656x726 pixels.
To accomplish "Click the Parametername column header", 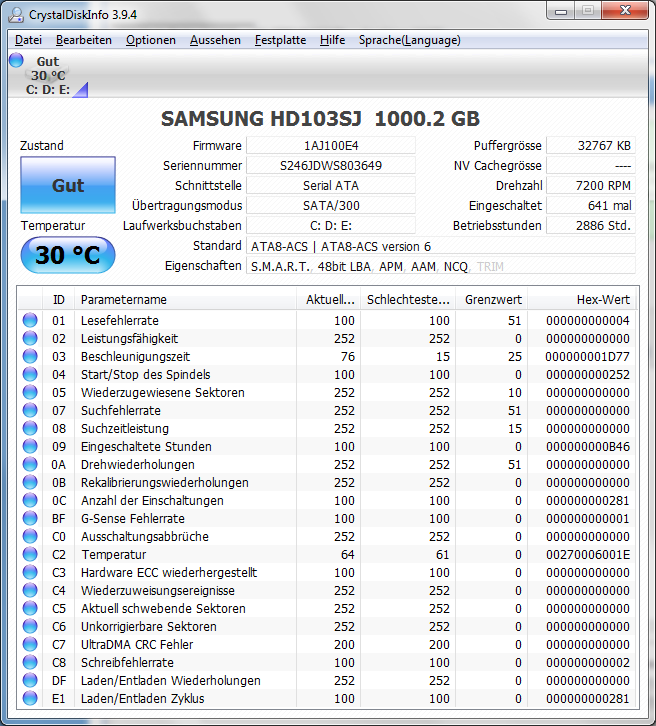I will click(x=185, y=300).
